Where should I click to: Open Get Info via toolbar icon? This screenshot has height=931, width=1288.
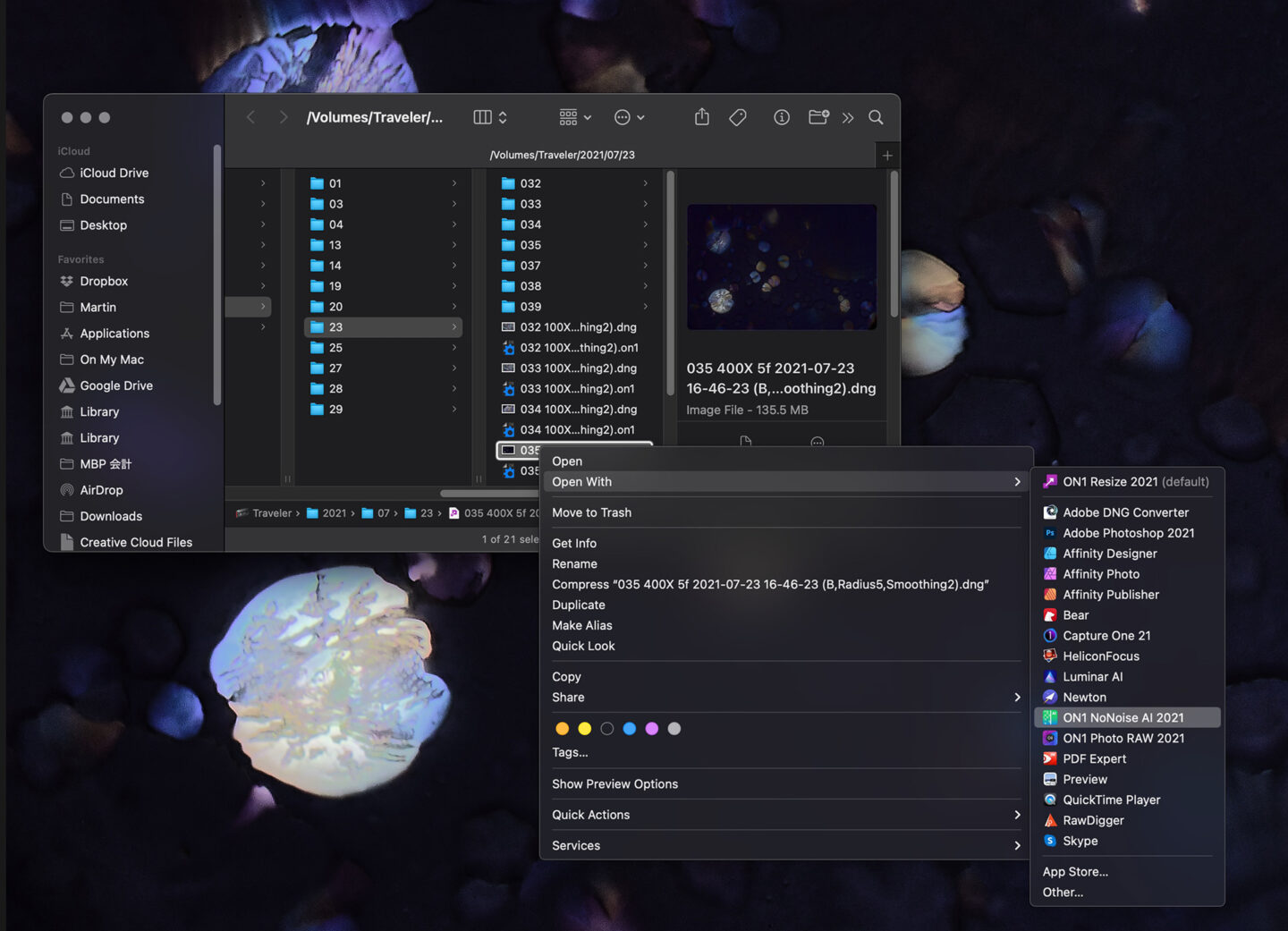coord(782,117)
